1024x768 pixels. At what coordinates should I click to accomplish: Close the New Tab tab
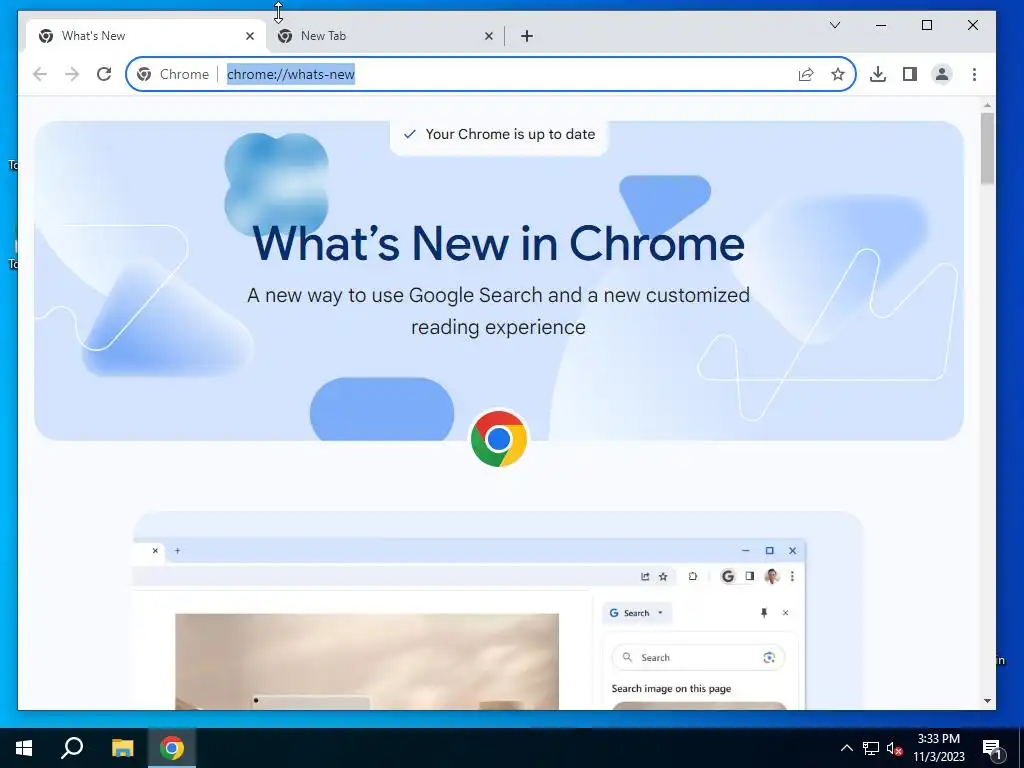coord(488,37)
